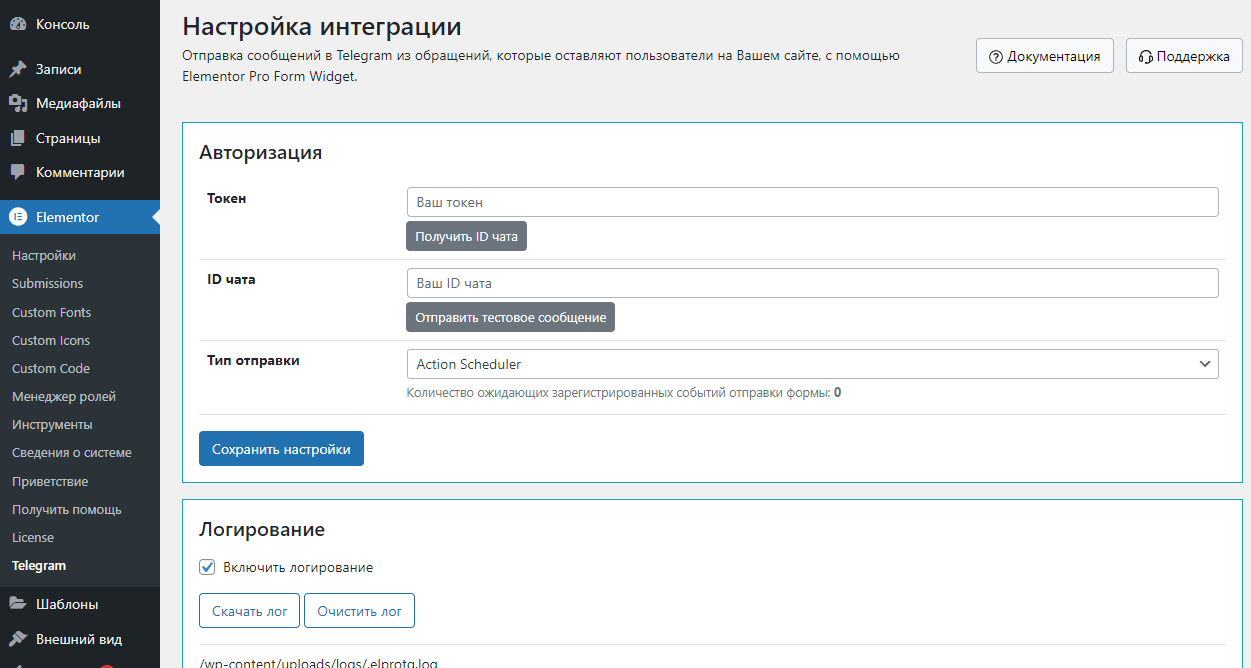Focus the Ваш ID чата input field
The width and height of the screenshot is (1251, 668).
coord(812,283)
